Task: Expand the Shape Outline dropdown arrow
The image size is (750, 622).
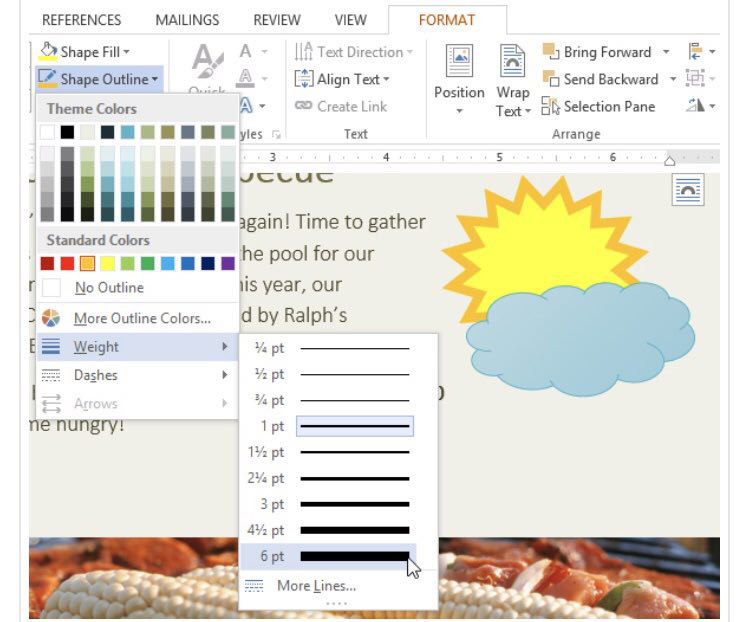Action: [x=155, y=79]
